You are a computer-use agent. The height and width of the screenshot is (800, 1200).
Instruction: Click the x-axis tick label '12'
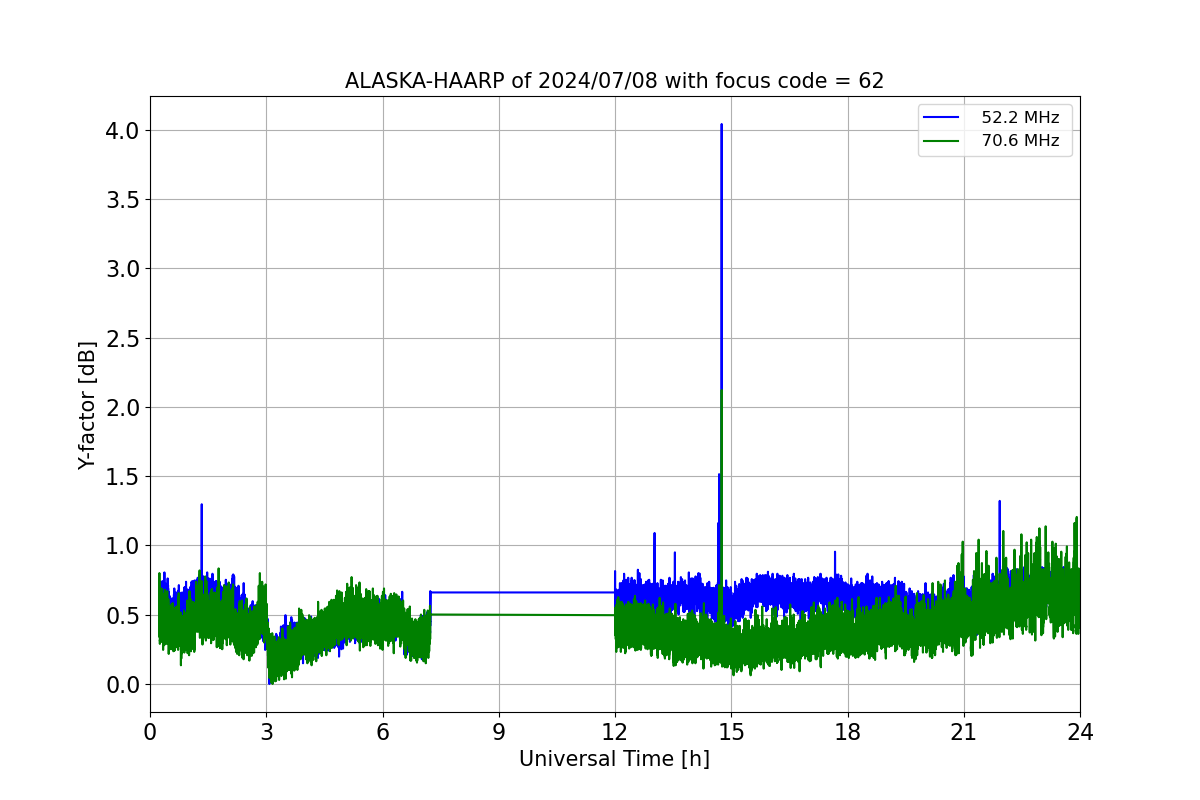[x=615, y=732]
